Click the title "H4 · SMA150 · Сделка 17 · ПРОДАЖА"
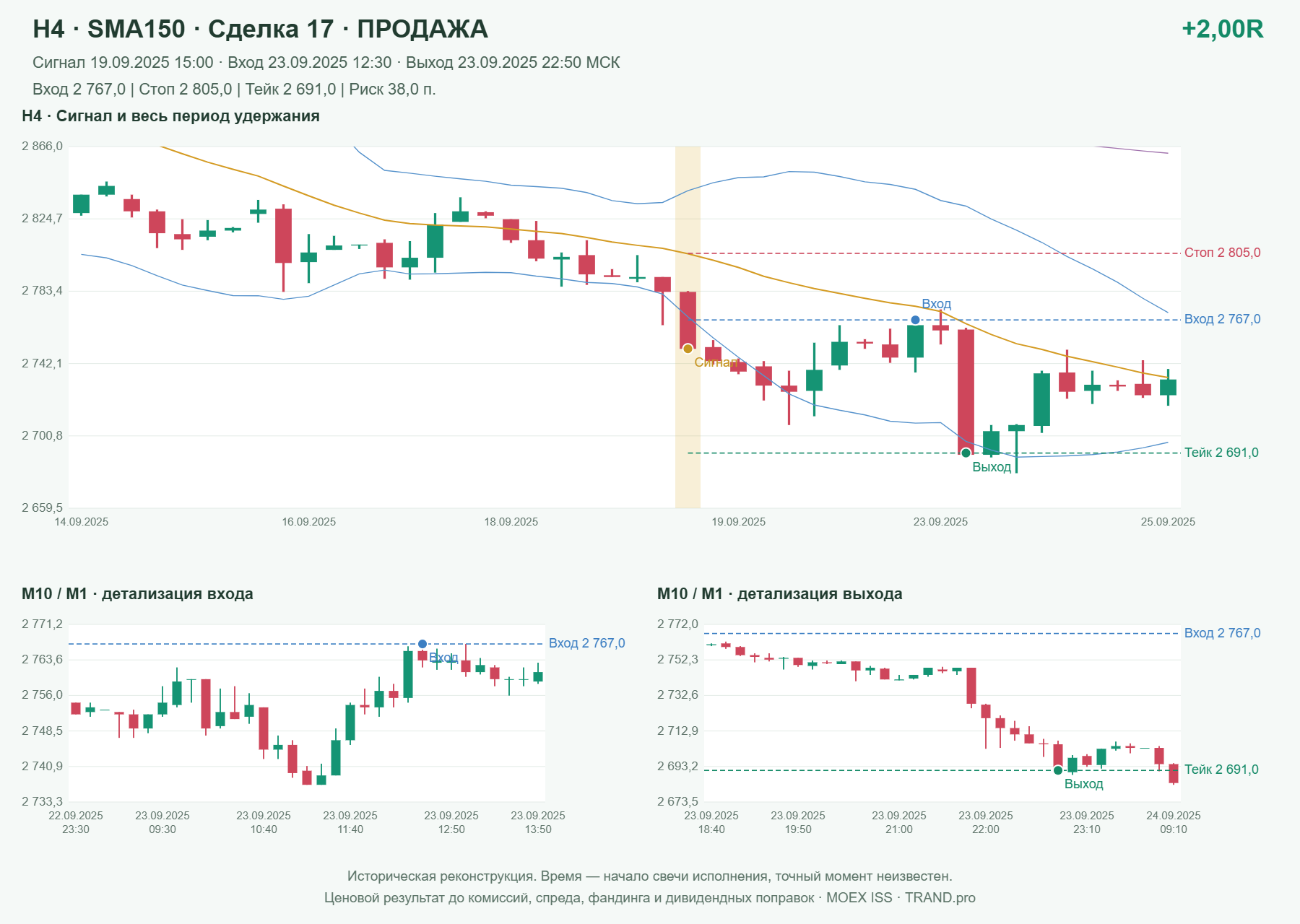 point(260,29)
